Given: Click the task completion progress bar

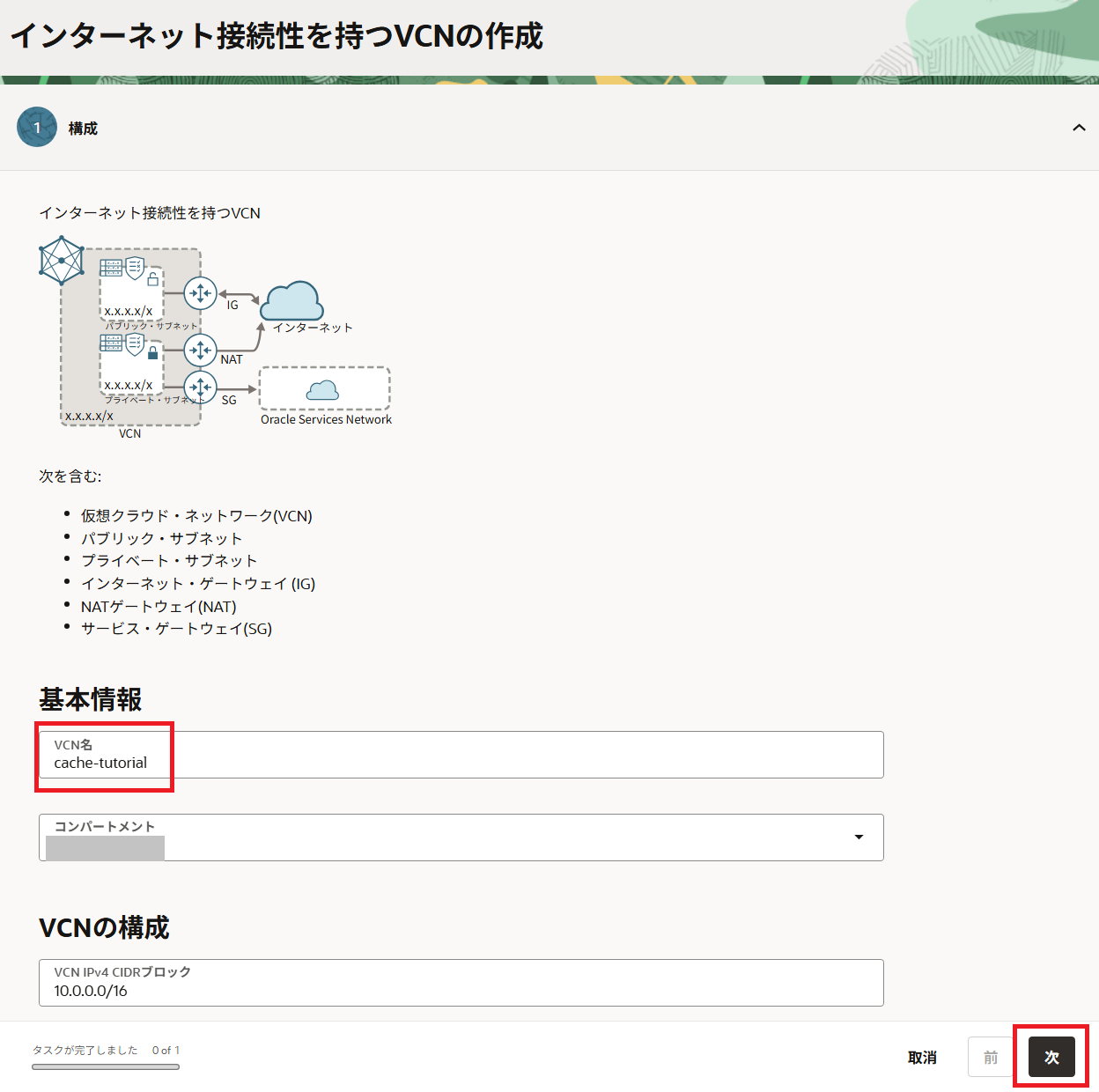Looking at the screenshot, I should (x=106, y=1066).
